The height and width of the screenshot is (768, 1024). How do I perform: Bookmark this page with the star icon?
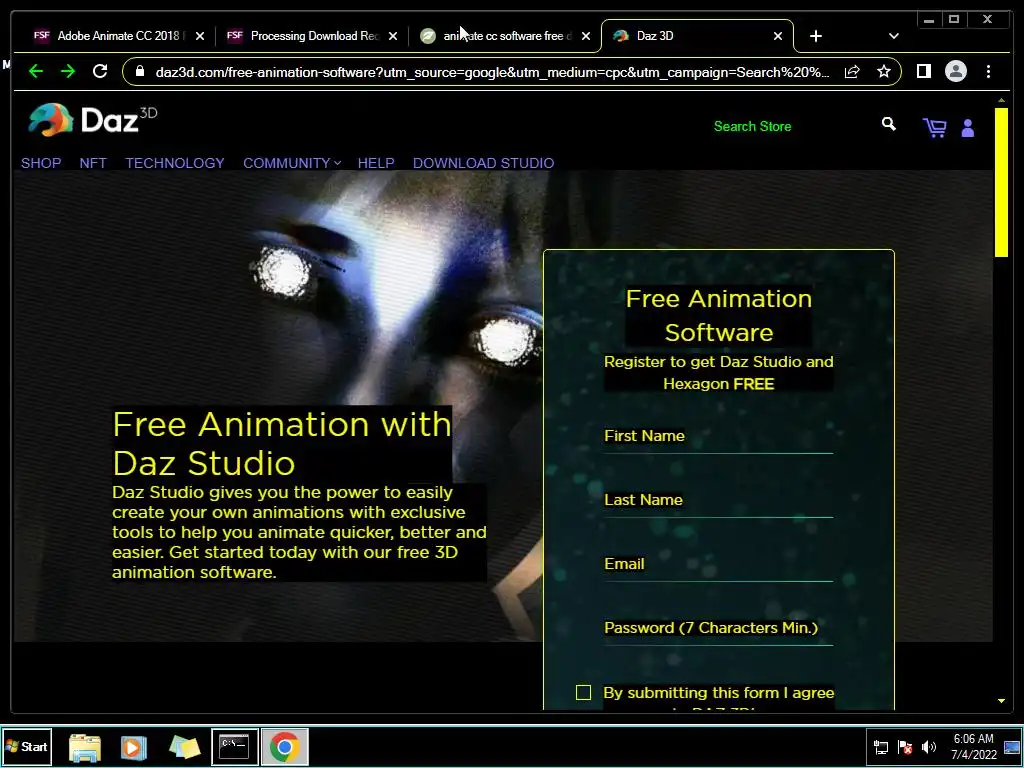(884, 71)
